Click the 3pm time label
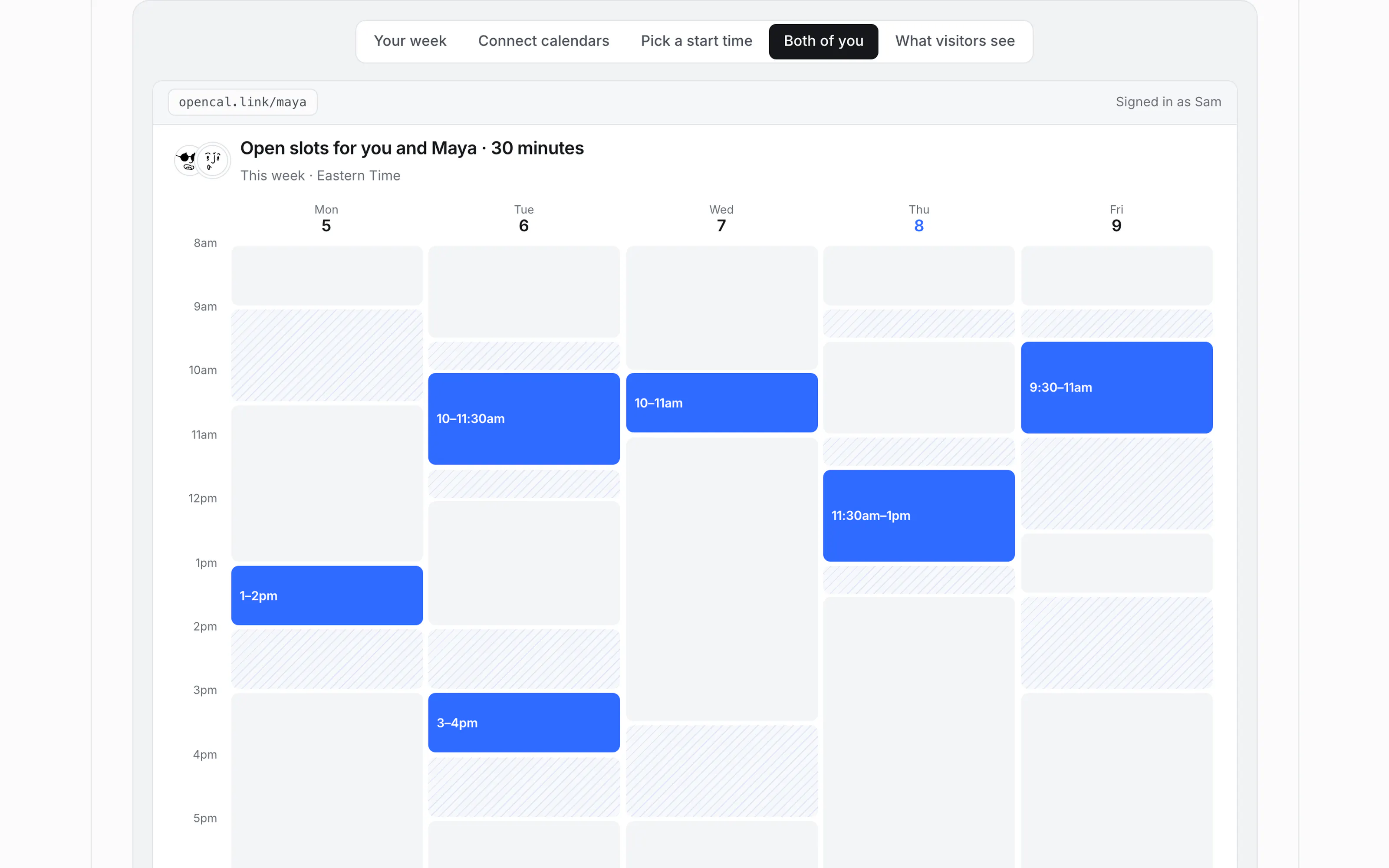Viewport: 1389px width, 868px height. tap(205, 690)
